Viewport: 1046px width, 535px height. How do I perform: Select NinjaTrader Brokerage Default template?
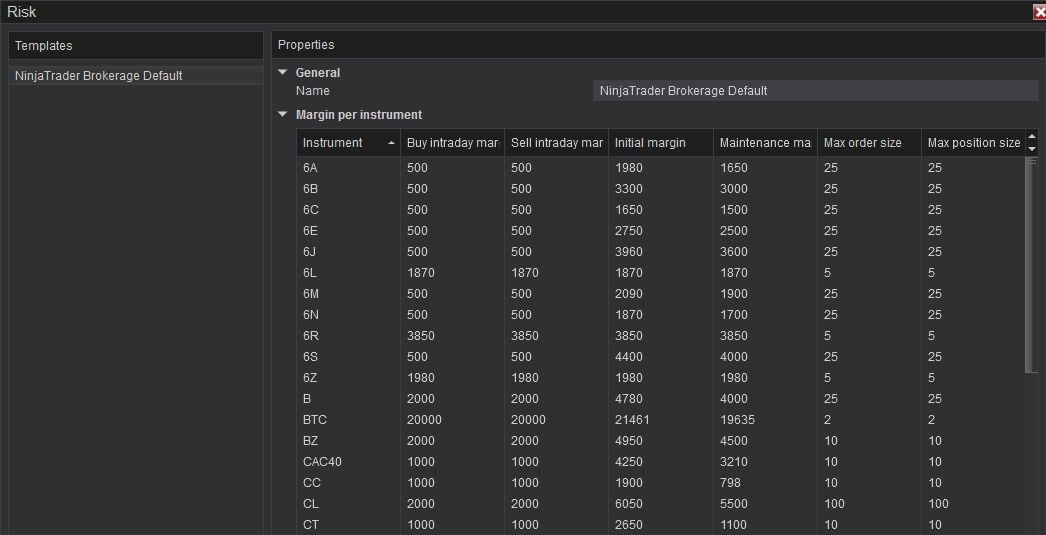99,76
